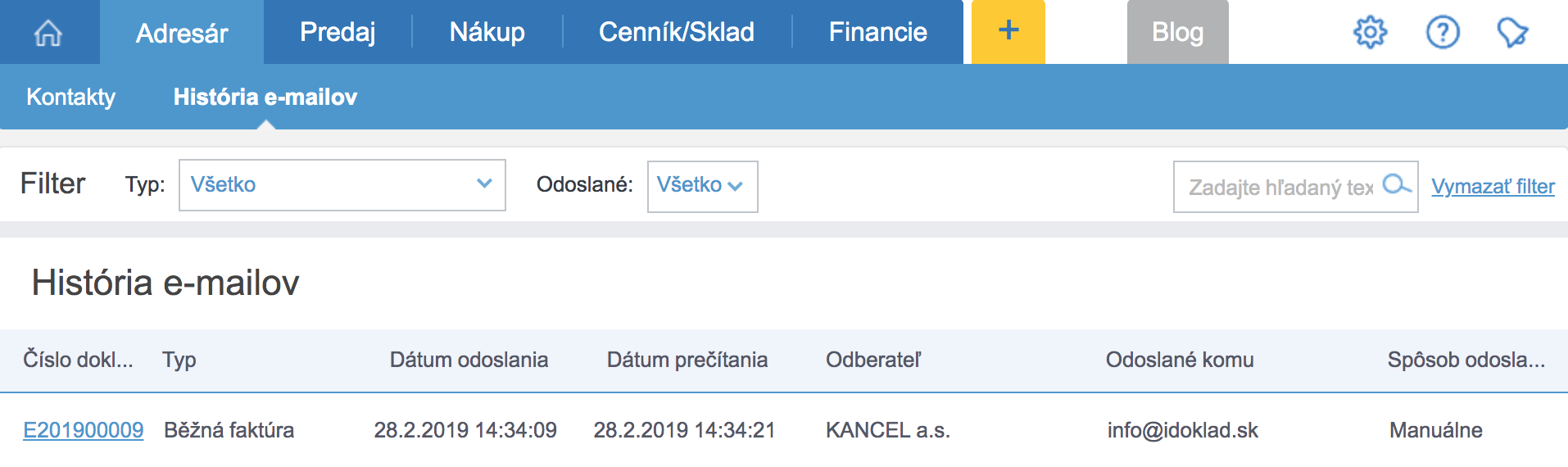Click the magnifier search icon
The height and width of the screenshot is (467, 1568).
tap(1396, 185)
